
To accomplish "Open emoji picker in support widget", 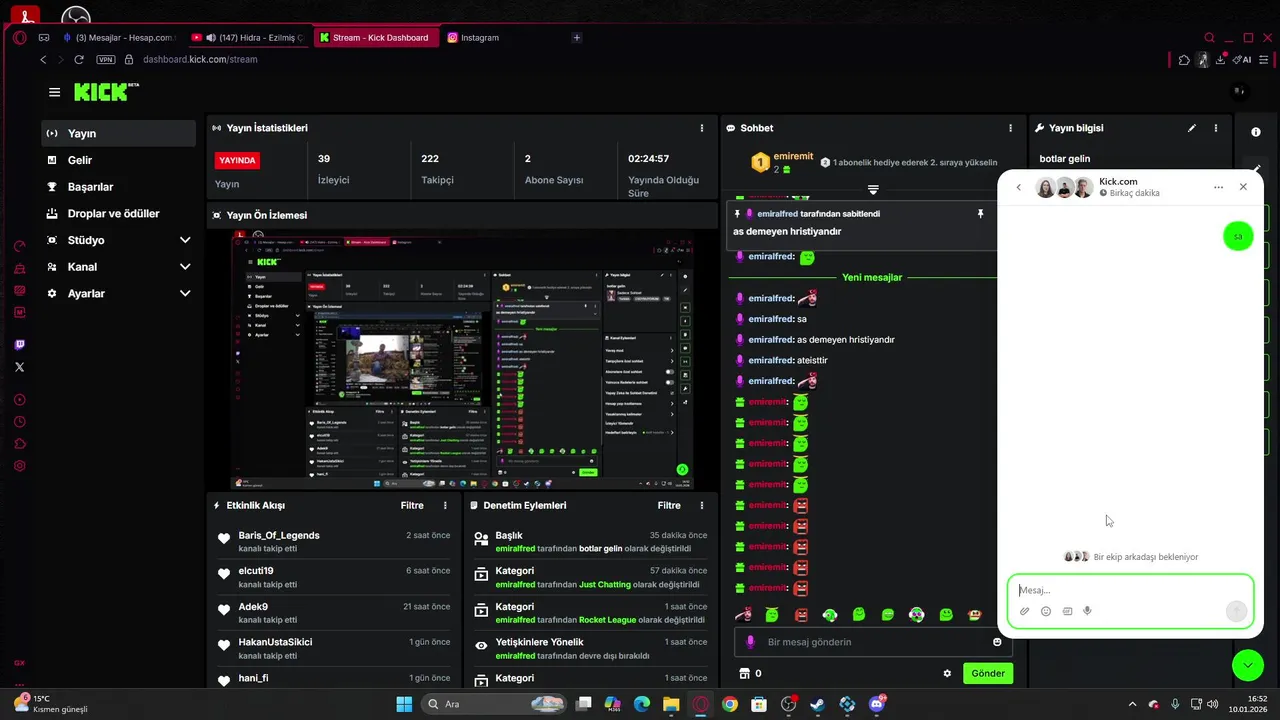I will point(1046,611).
